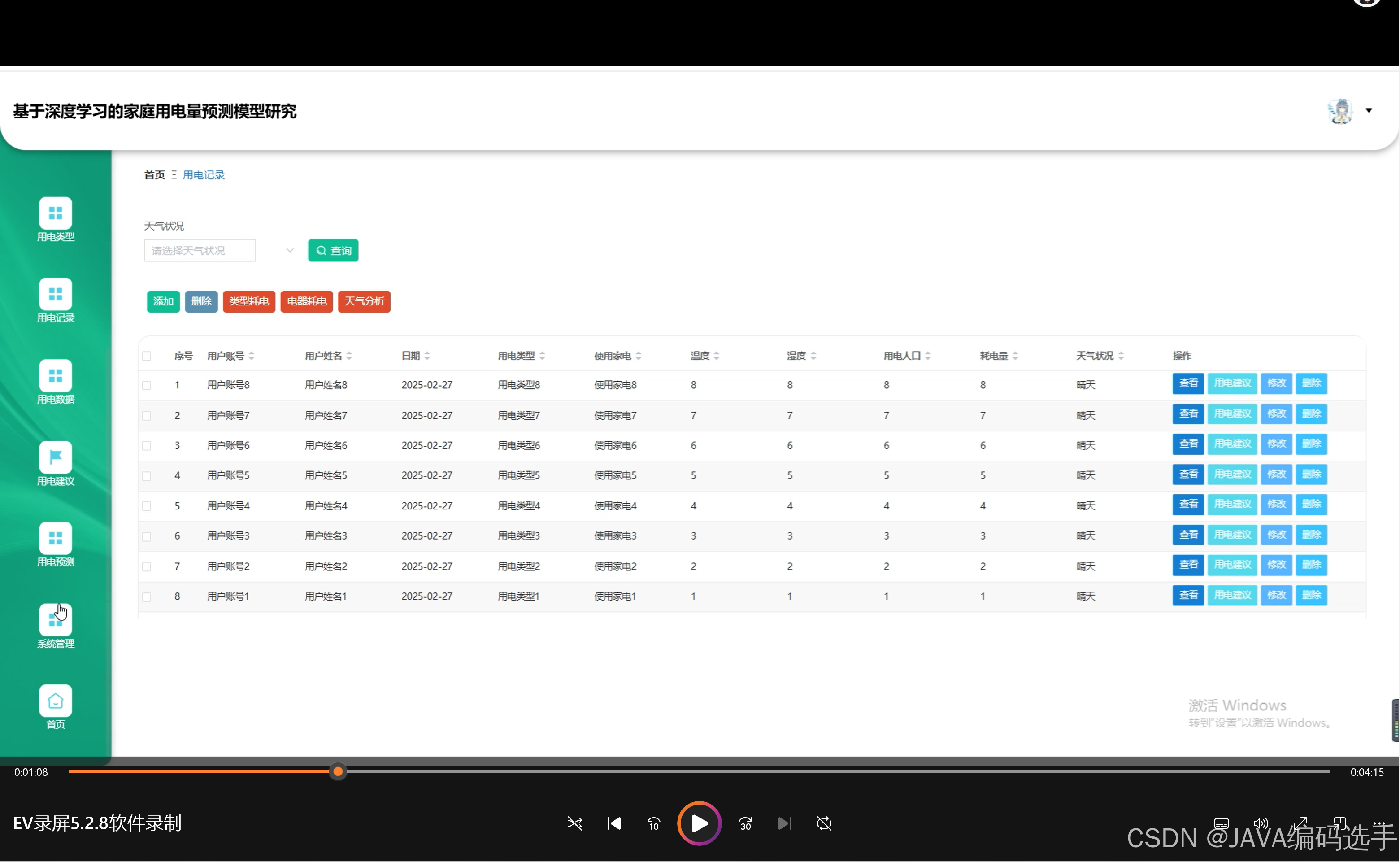Select the checkbox for row 用户账号5

147,476
